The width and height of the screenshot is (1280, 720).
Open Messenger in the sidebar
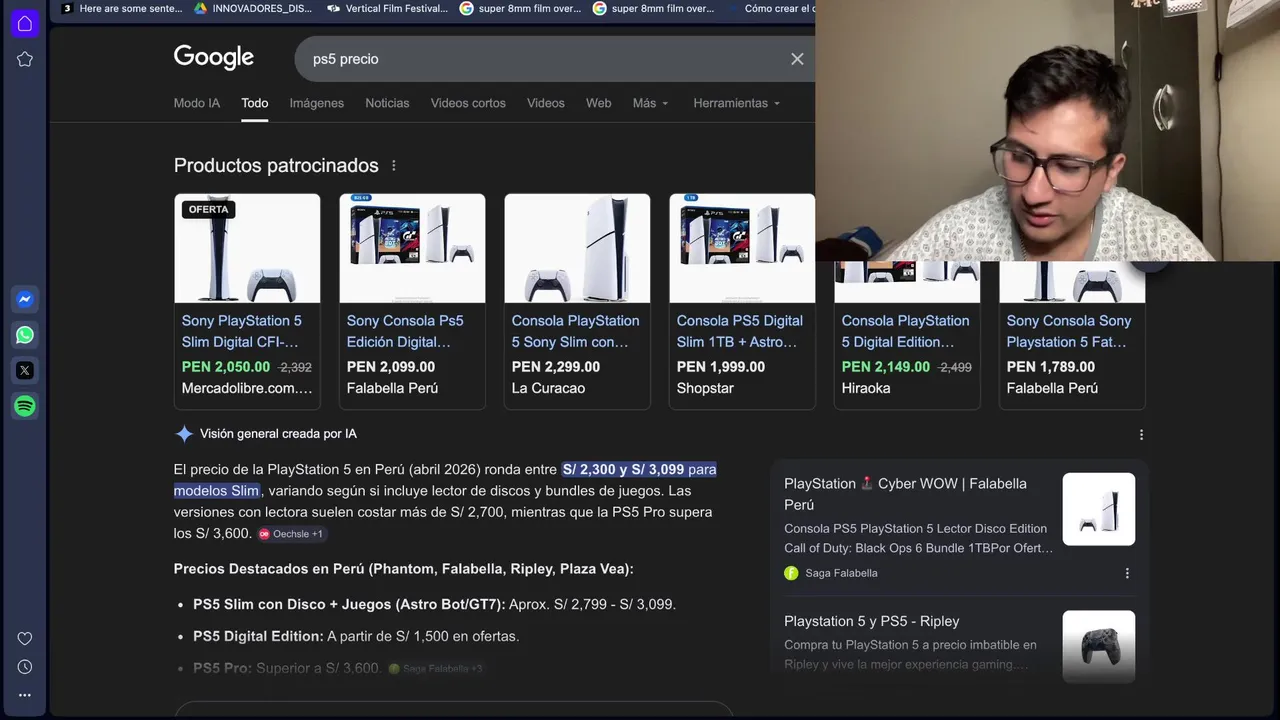[x=25, y=299]
